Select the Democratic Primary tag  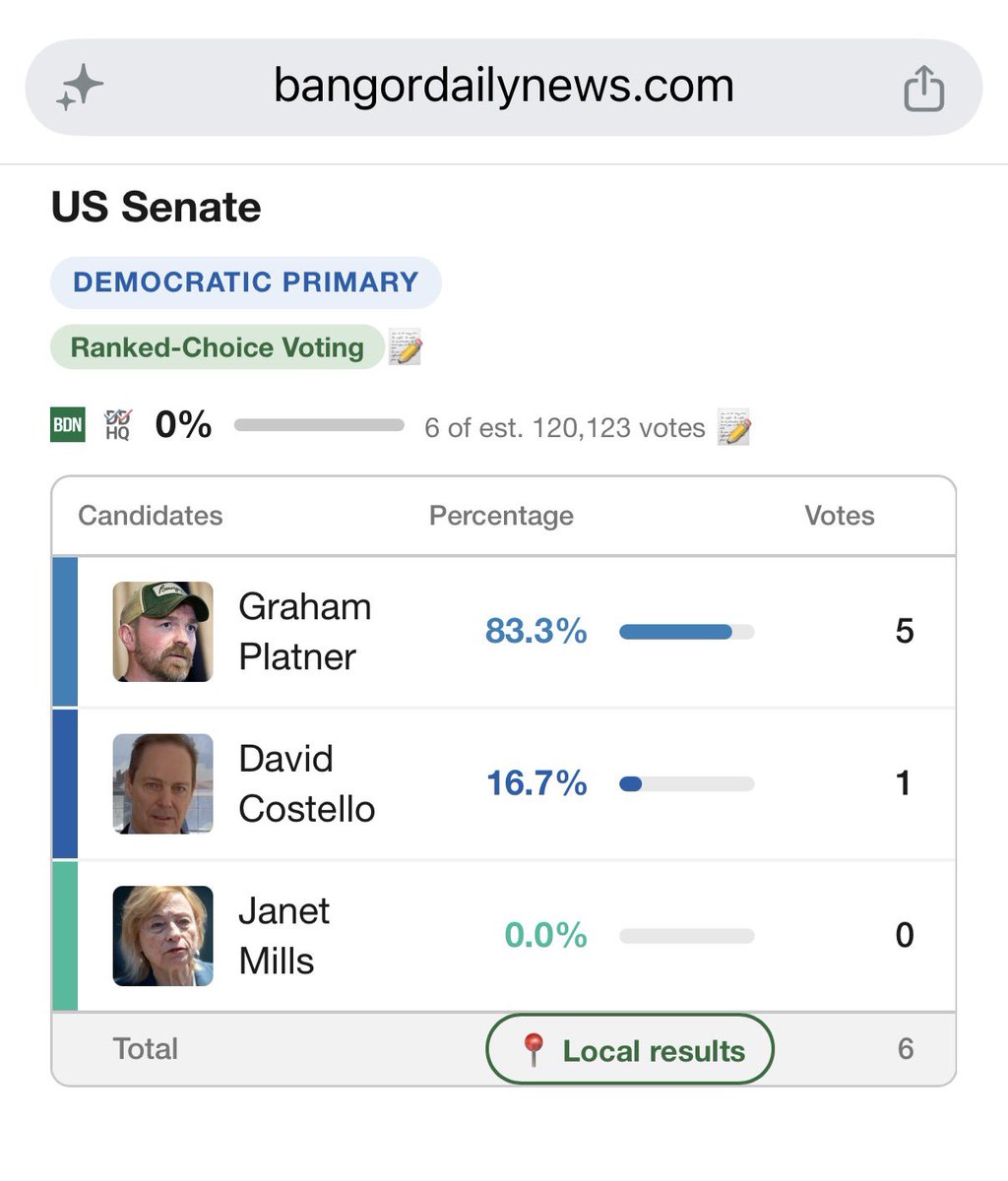246,282
